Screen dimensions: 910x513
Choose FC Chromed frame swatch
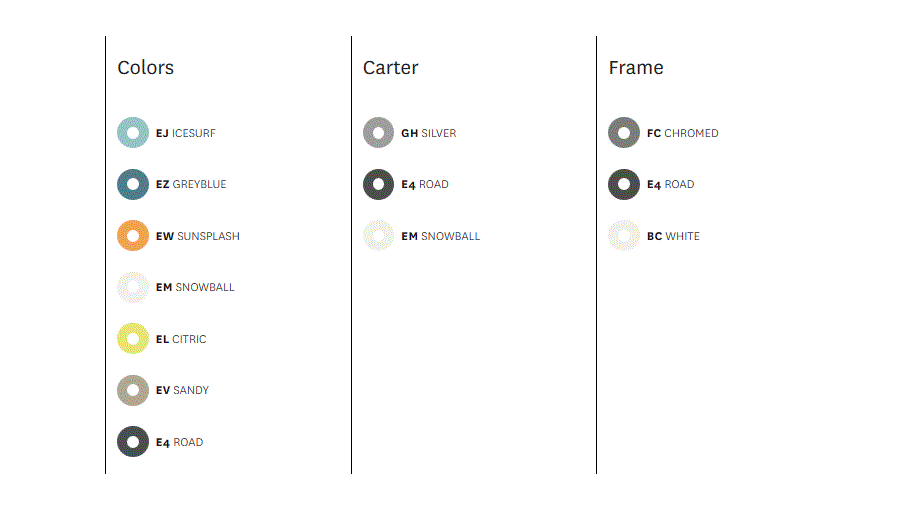pos(624,133)
